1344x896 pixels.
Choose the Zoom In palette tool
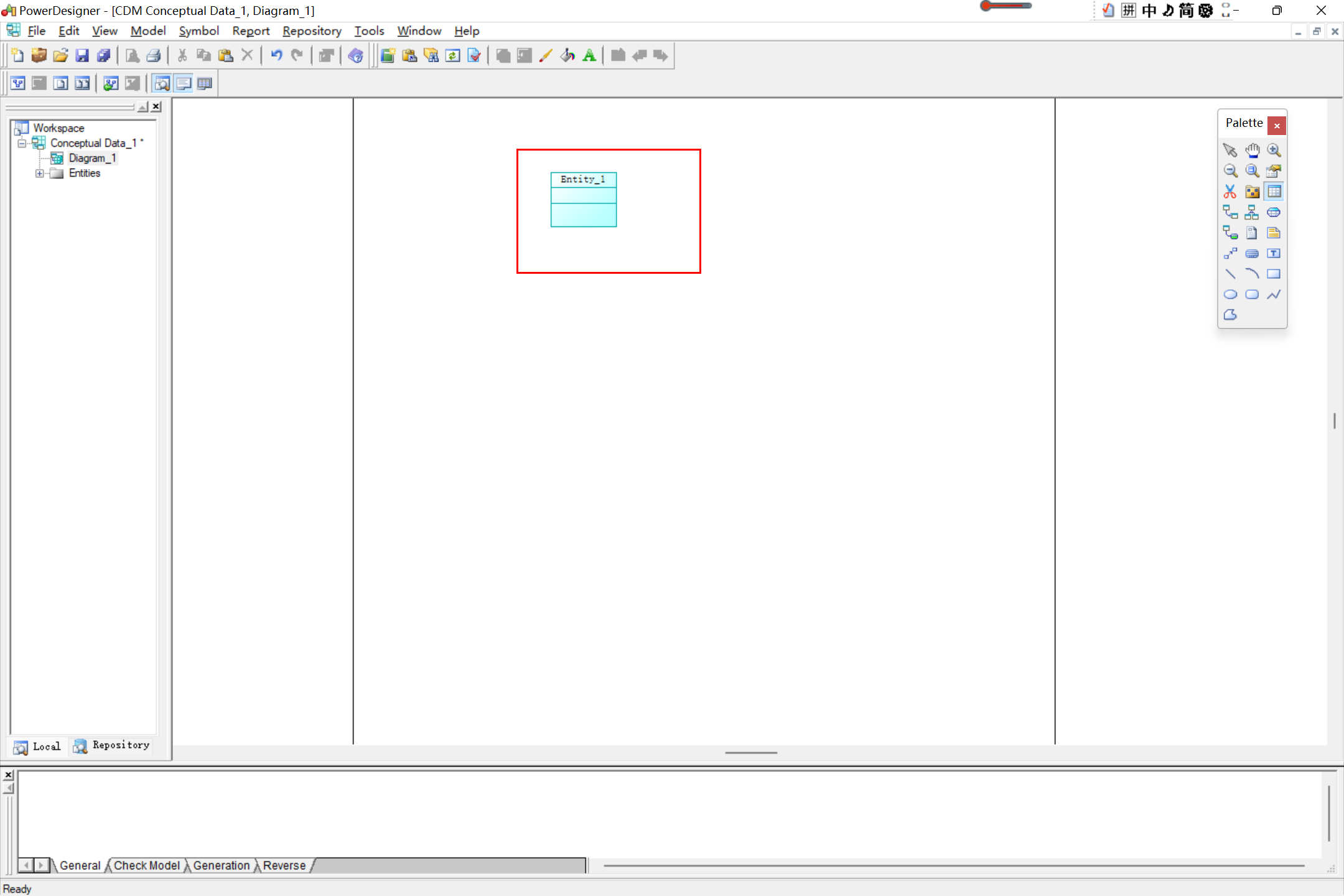point(1274,150)
